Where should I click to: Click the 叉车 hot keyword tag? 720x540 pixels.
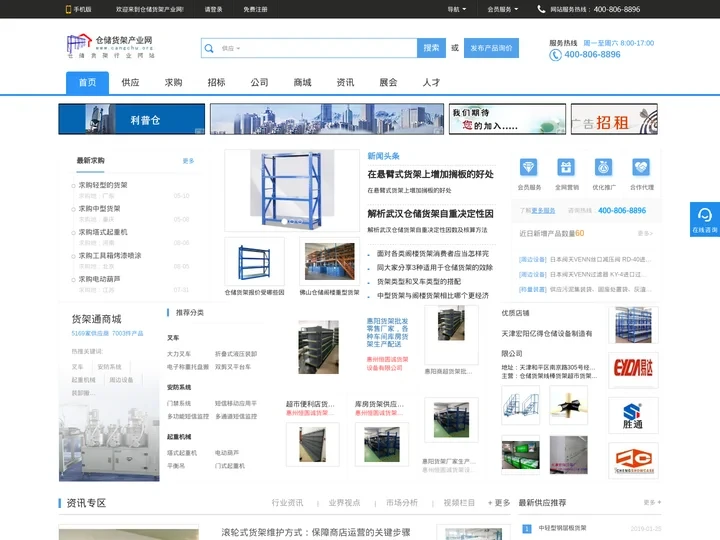pyautogui.click(x=78, y=367)
